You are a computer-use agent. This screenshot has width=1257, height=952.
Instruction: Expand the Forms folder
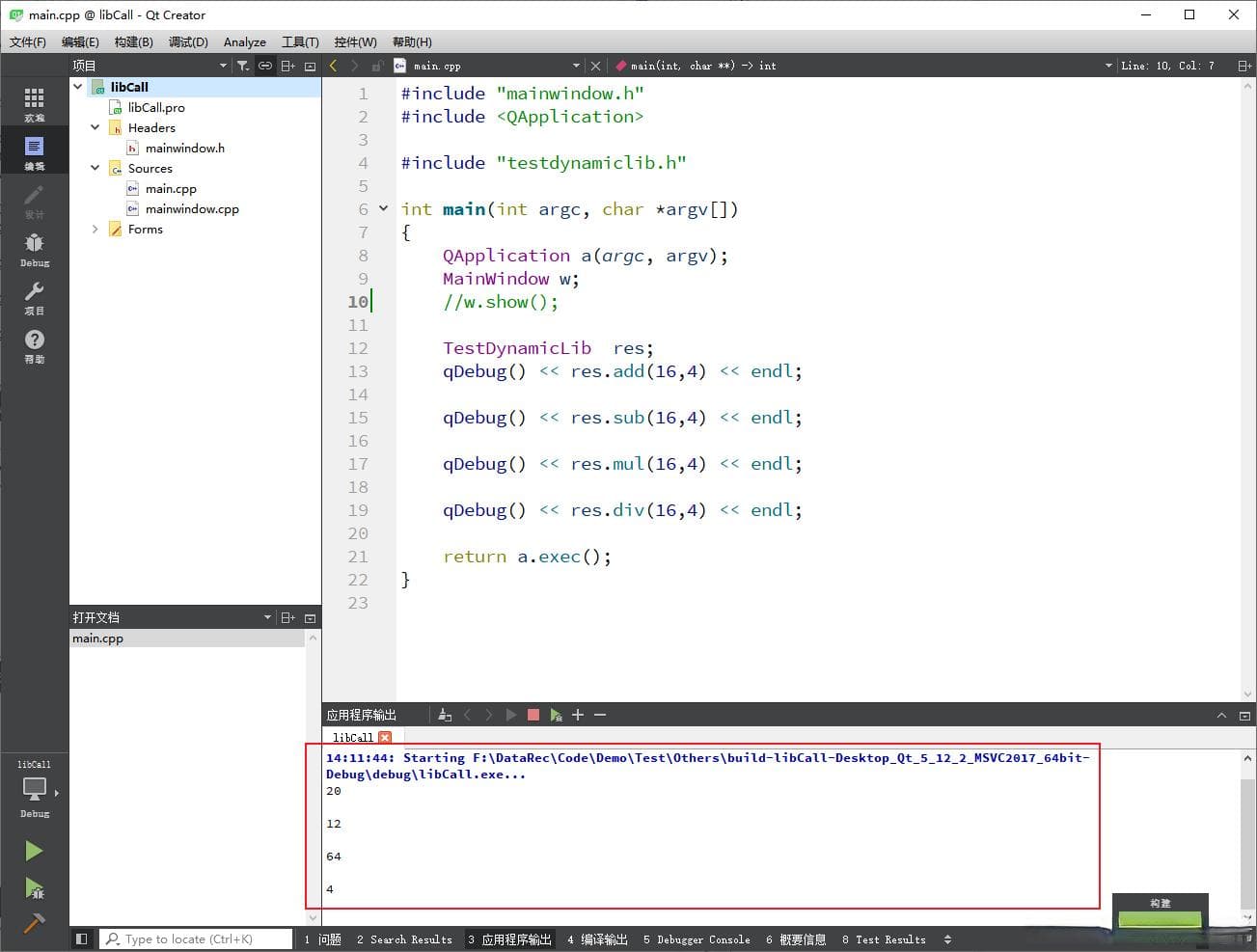pyautogui.click(x=95, y=229)
